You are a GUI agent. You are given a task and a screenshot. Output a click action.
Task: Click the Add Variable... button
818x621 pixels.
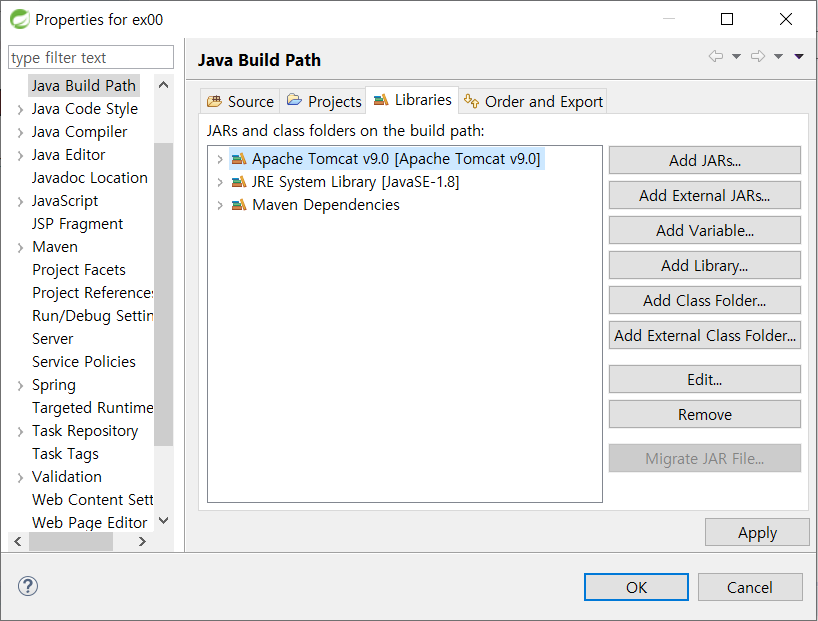[x=705, y=230]
